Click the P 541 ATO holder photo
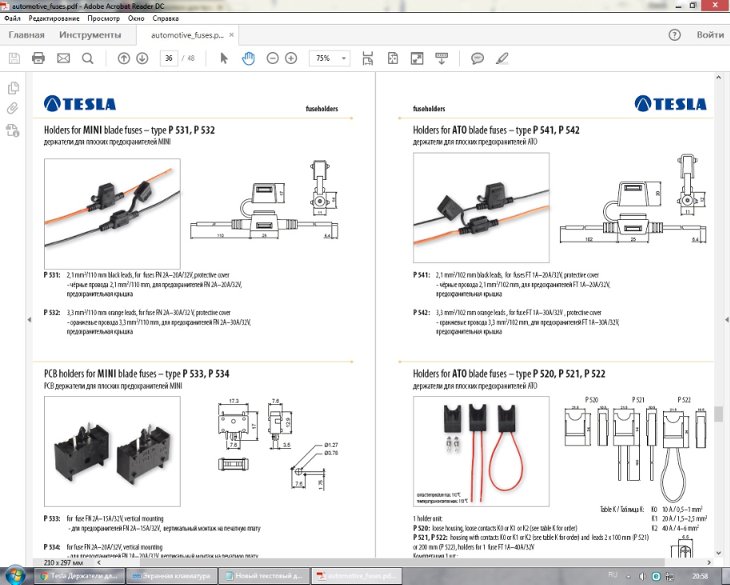Viewport: 730px width, 585px height. 481,208
